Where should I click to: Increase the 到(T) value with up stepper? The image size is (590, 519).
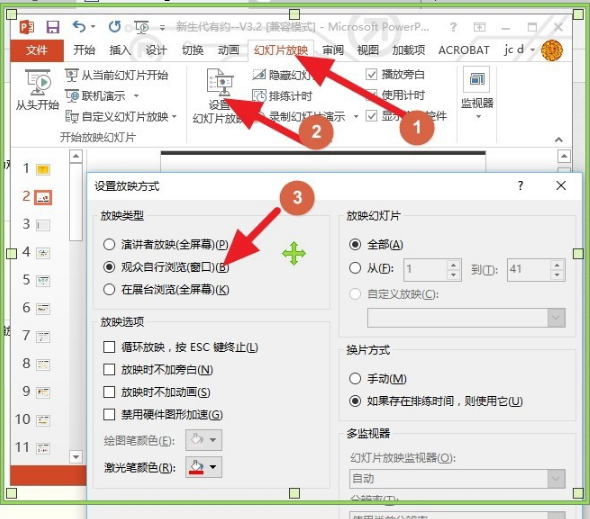(x=557, y=265)
